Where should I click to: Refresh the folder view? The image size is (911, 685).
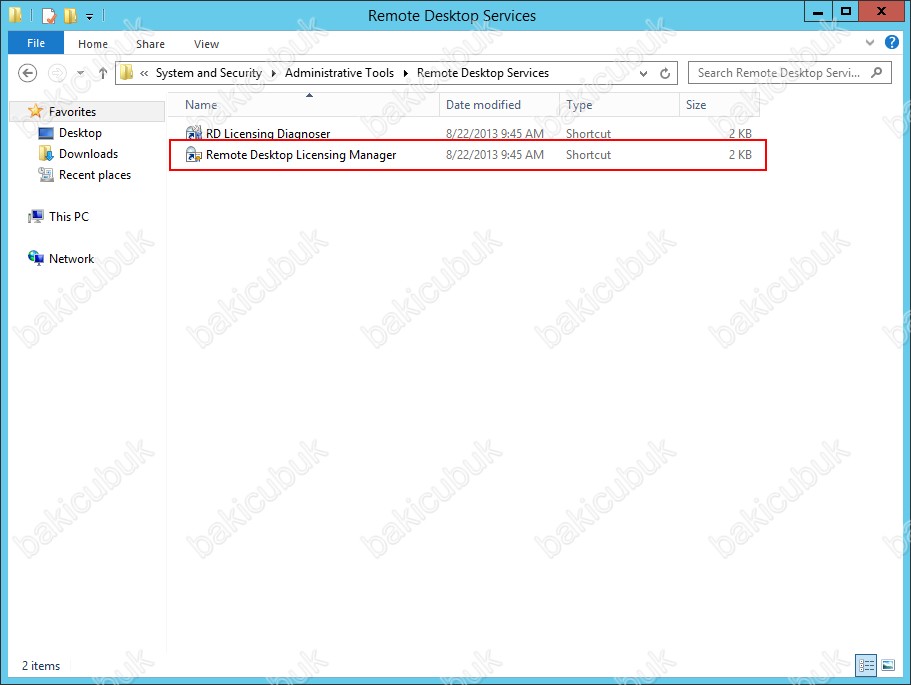coord(665,73)
